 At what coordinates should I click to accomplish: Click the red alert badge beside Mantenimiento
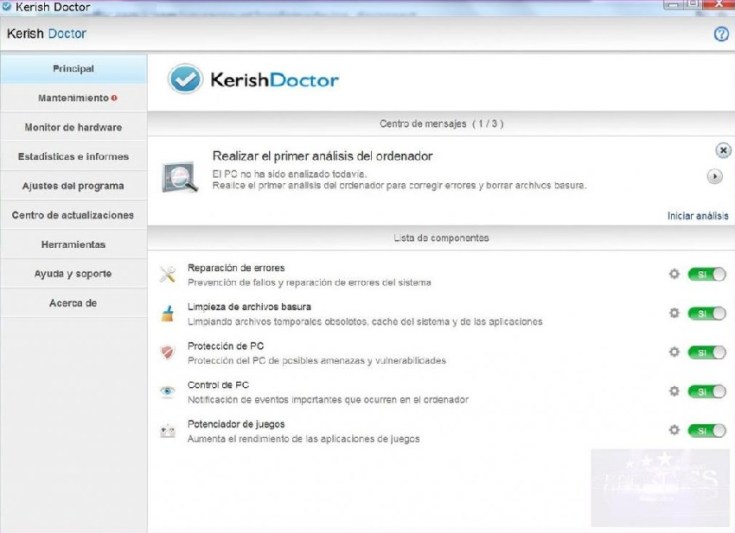point(114,98)
